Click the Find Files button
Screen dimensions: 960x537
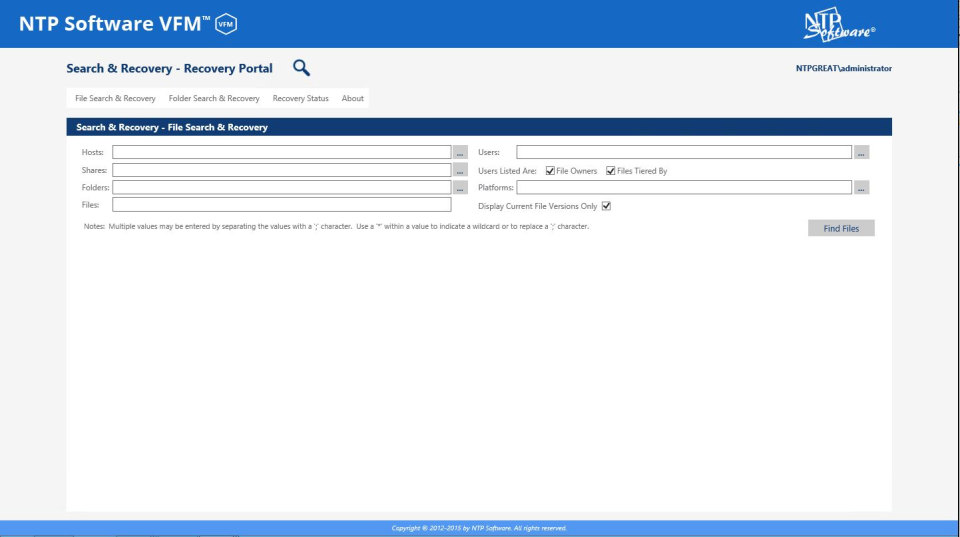841,228
